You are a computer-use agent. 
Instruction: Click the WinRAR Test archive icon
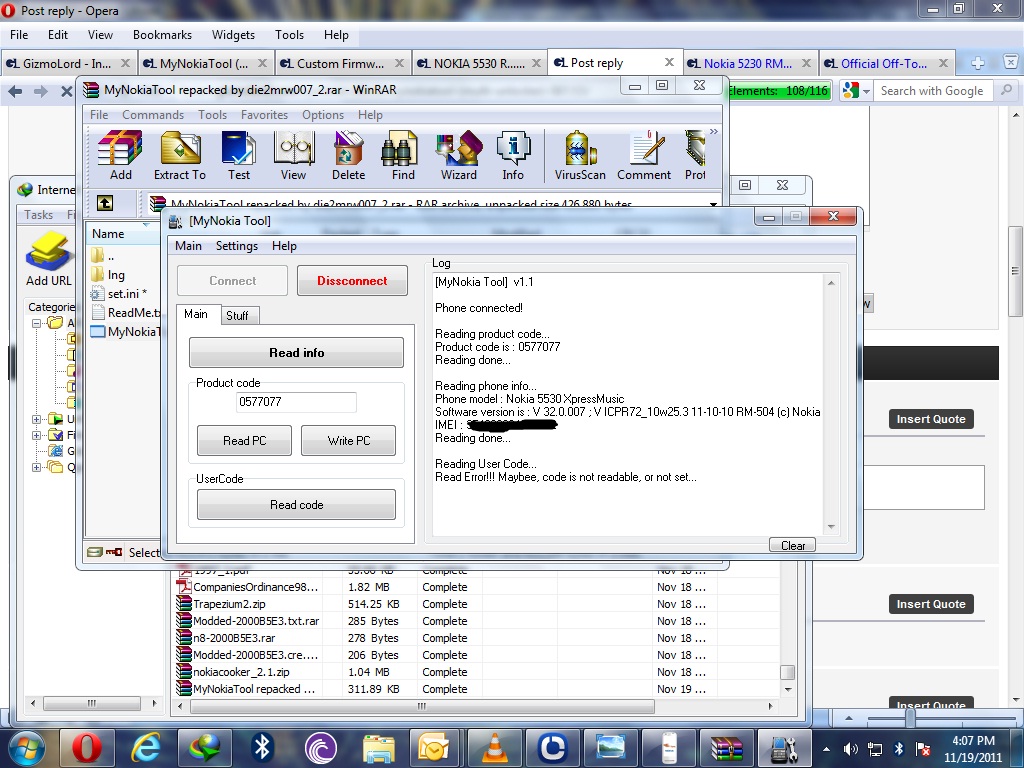238,155
